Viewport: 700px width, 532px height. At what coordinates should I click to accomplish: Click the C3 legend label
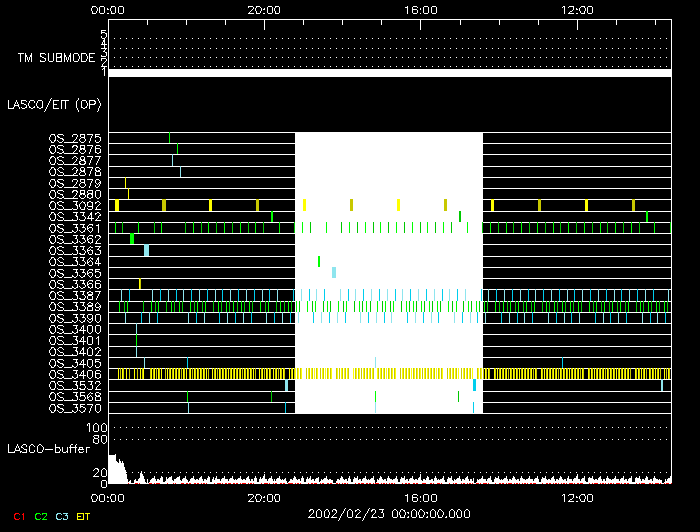pyautogui.click(x=62, y=517)
